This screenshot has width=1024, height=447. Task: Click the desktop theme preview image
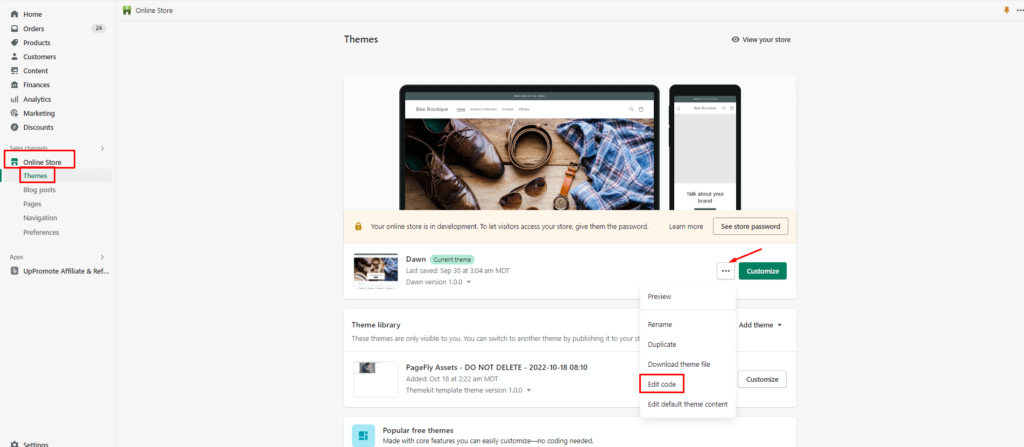coord(529,148)
